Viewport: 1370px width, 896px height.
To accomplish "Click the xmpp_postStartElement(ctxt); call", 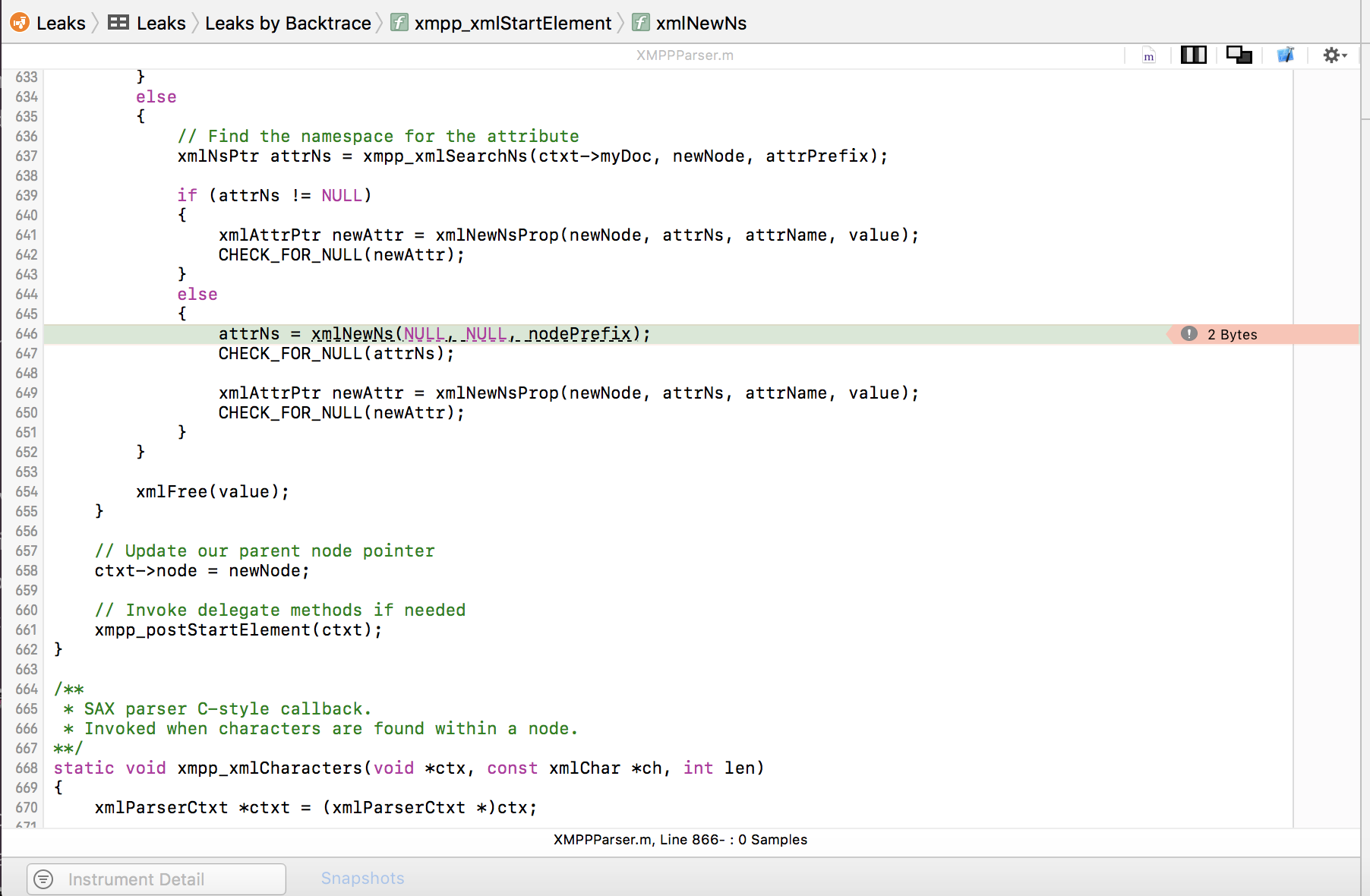I will [x=238, y=630].
